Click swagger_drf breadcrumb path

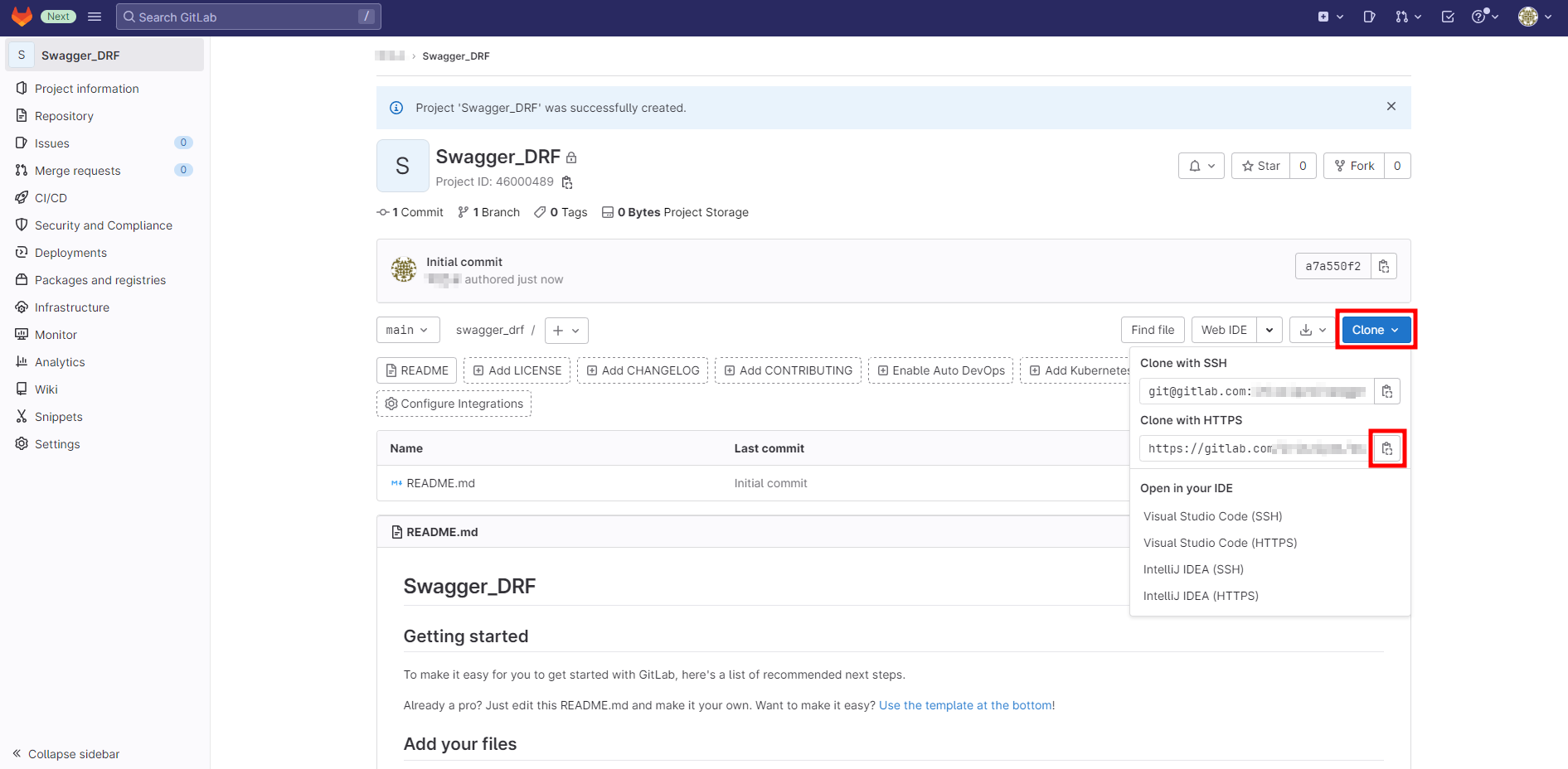490,330
